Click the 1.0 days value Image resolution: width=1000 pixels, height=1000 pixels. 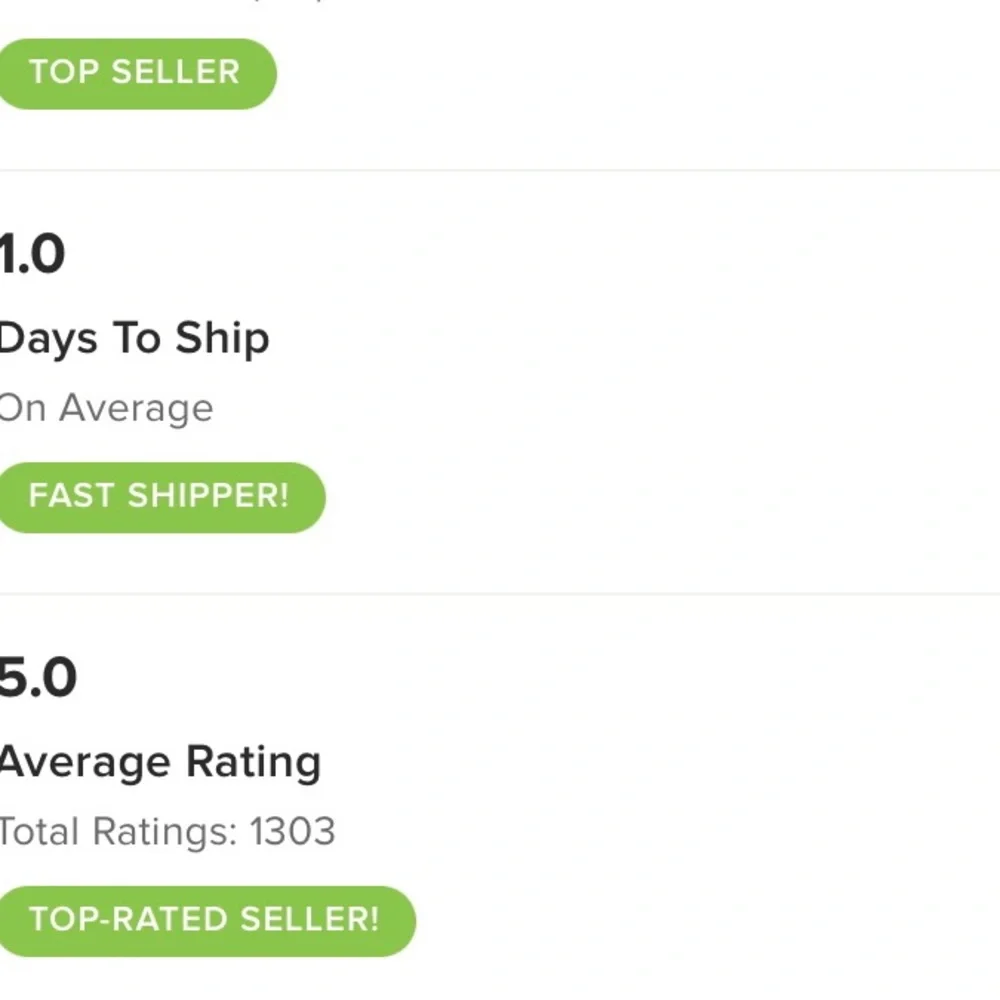tap(32, 254)
